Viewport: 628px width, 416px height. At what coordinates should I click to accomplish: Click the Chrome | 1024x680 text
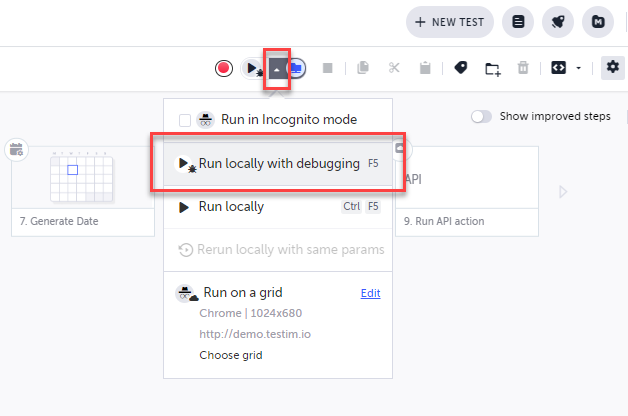click(251, 313)
